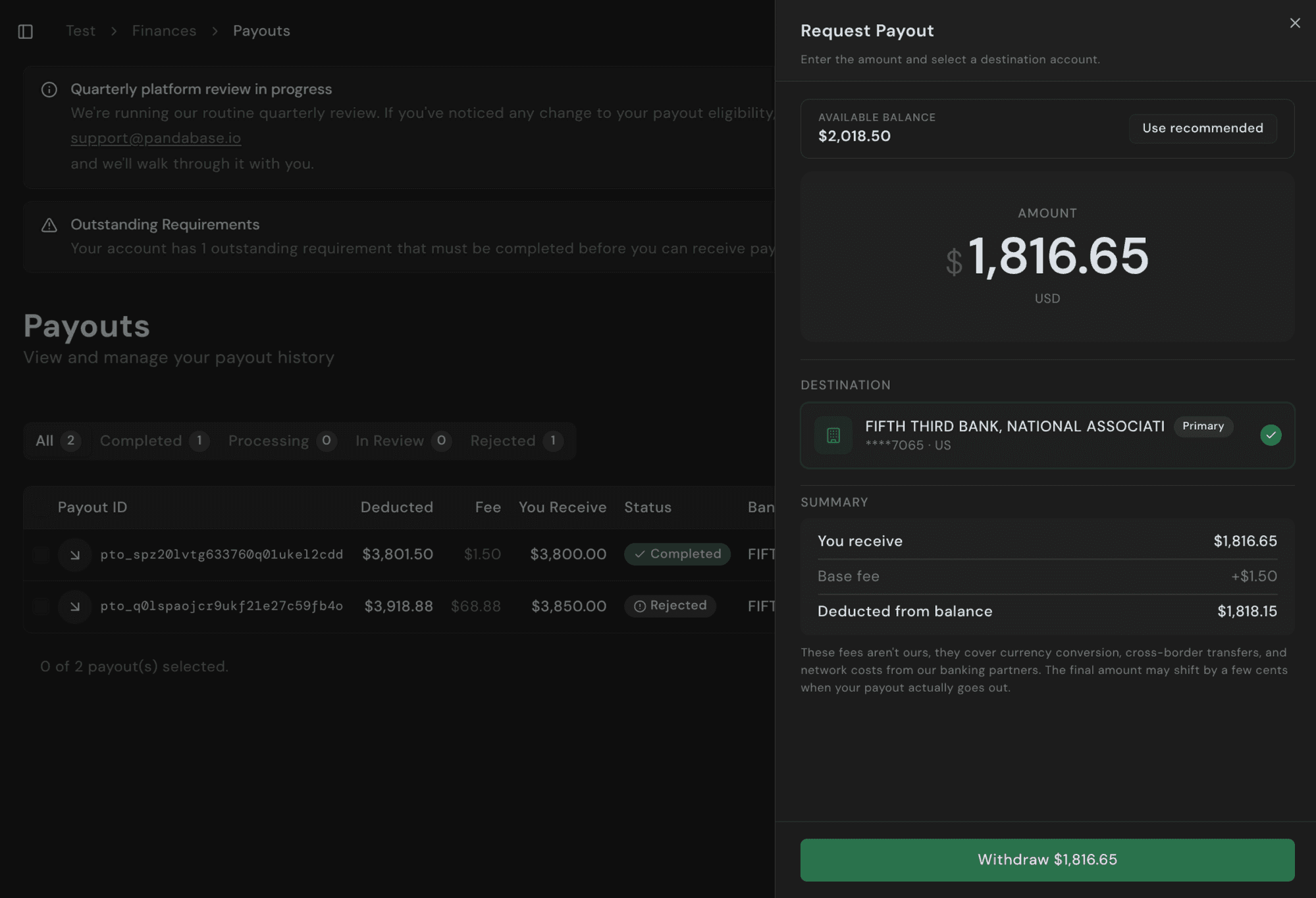Click the You receive summary row
The image size is (1316, 898).
click(1047, 541)
